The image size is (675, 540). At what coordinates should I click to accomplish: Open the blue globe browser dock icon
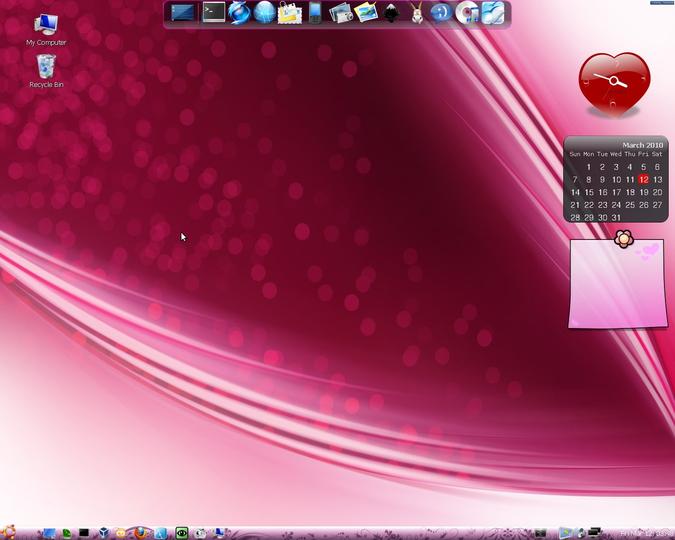(x=264, y=12)
